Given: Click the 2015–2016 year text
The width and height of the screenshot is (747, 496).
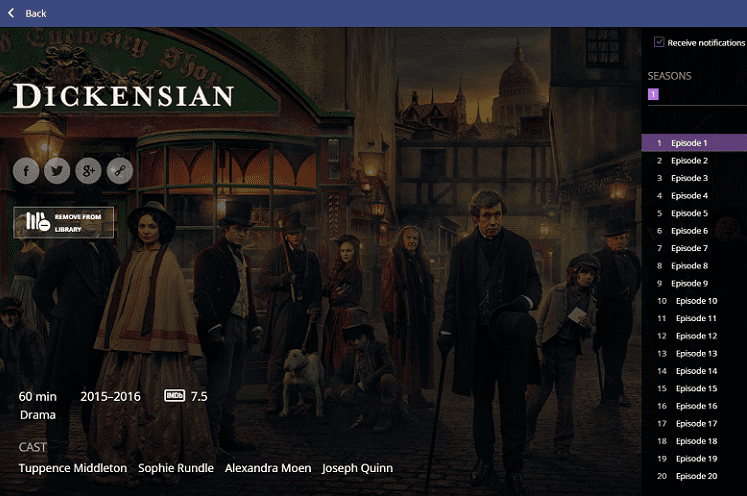Looking at the screenshot, I should tap(111, 396).
